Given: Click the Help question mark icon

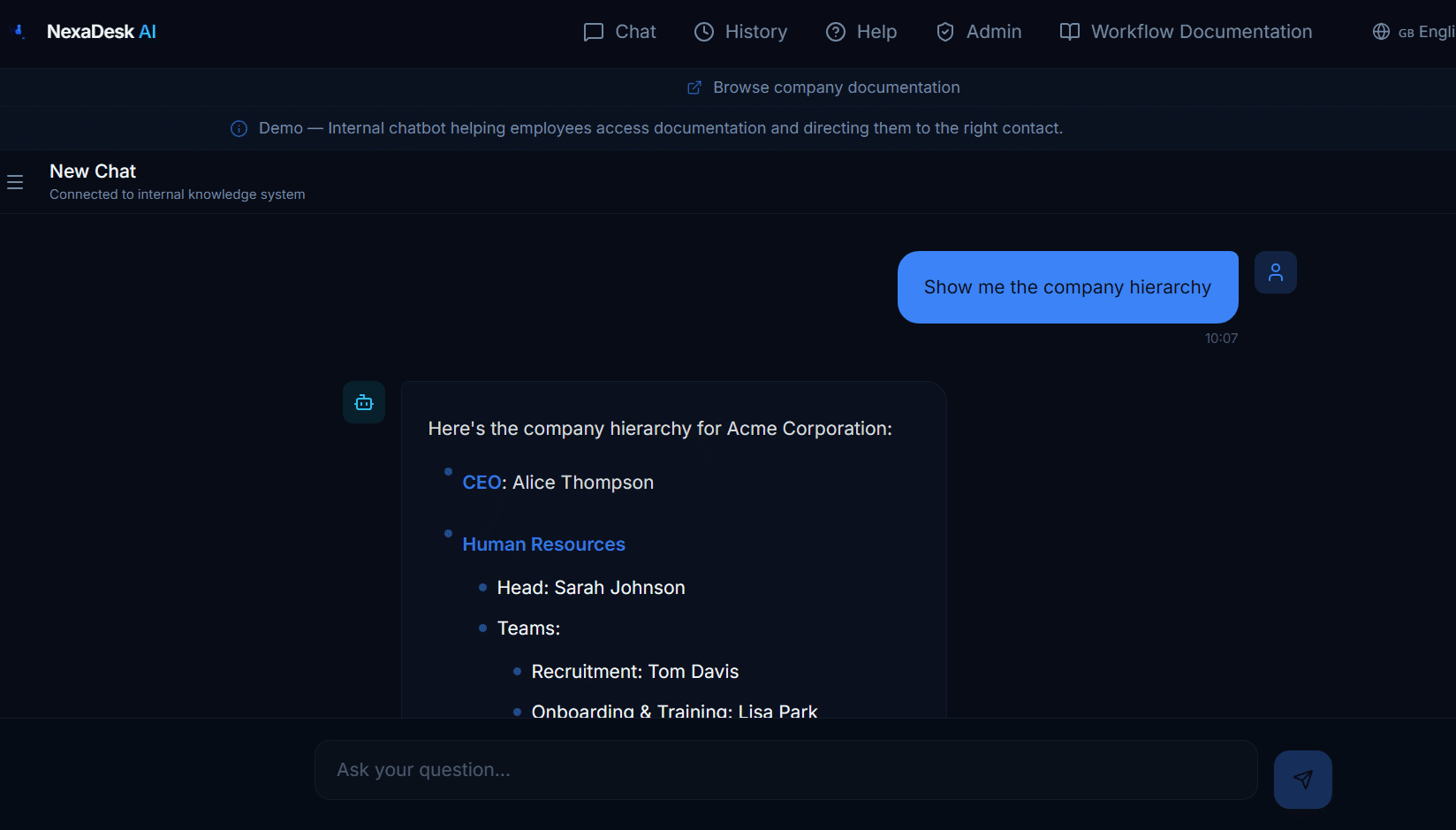Looking at the screenshot, I should (836, 32).
